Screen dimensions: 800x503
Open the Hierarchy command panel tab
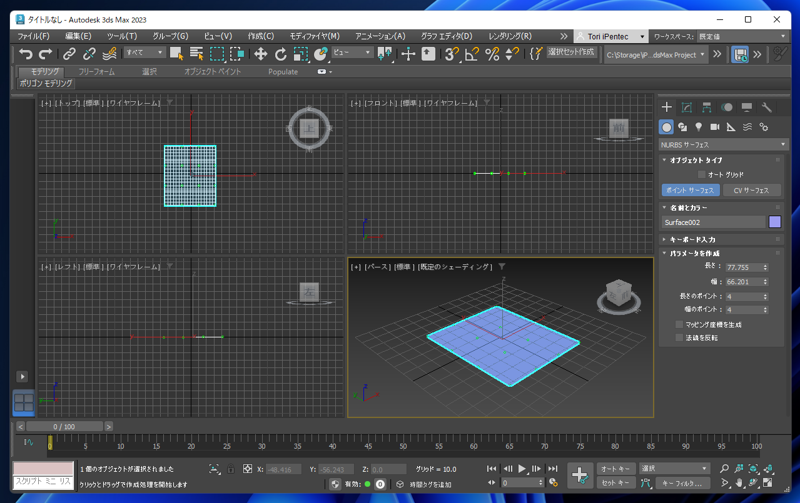pyautogui.click(x=707, y=107)
